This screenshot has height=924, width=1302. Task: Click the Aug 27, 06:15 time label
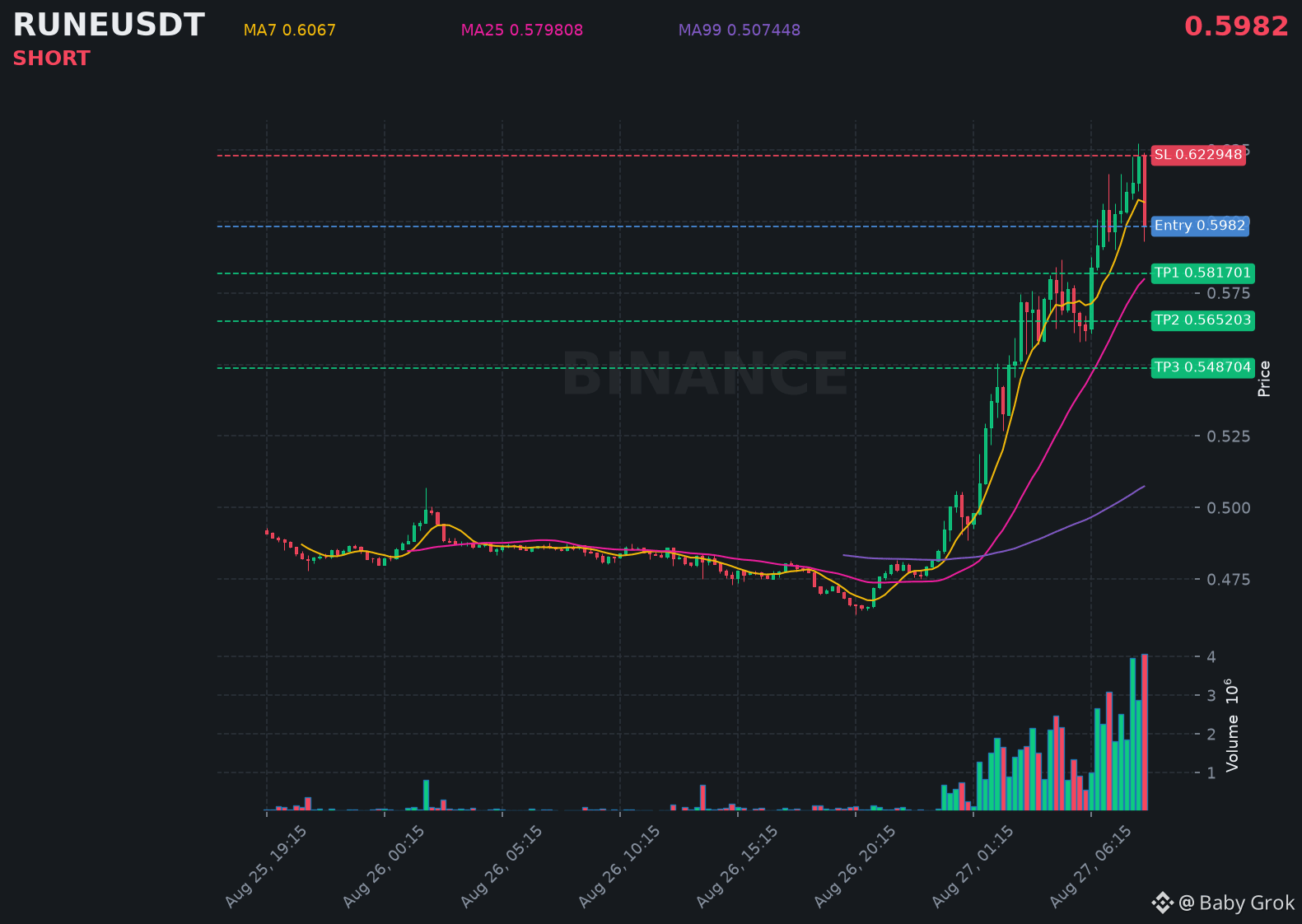tap(1090, 867)
